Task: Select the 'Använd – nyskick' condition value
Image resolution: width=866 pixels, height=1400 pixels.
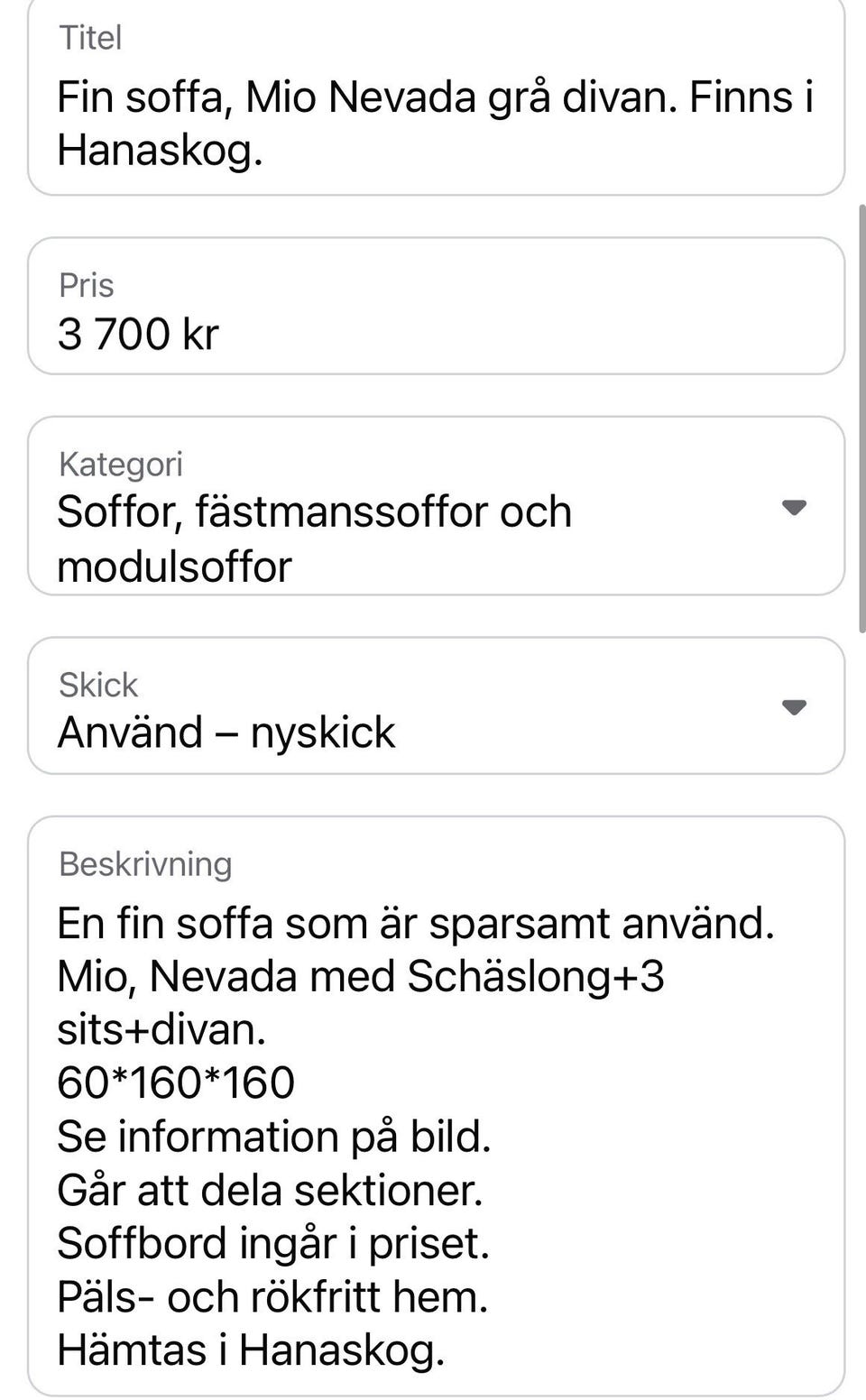Action: 226,732
